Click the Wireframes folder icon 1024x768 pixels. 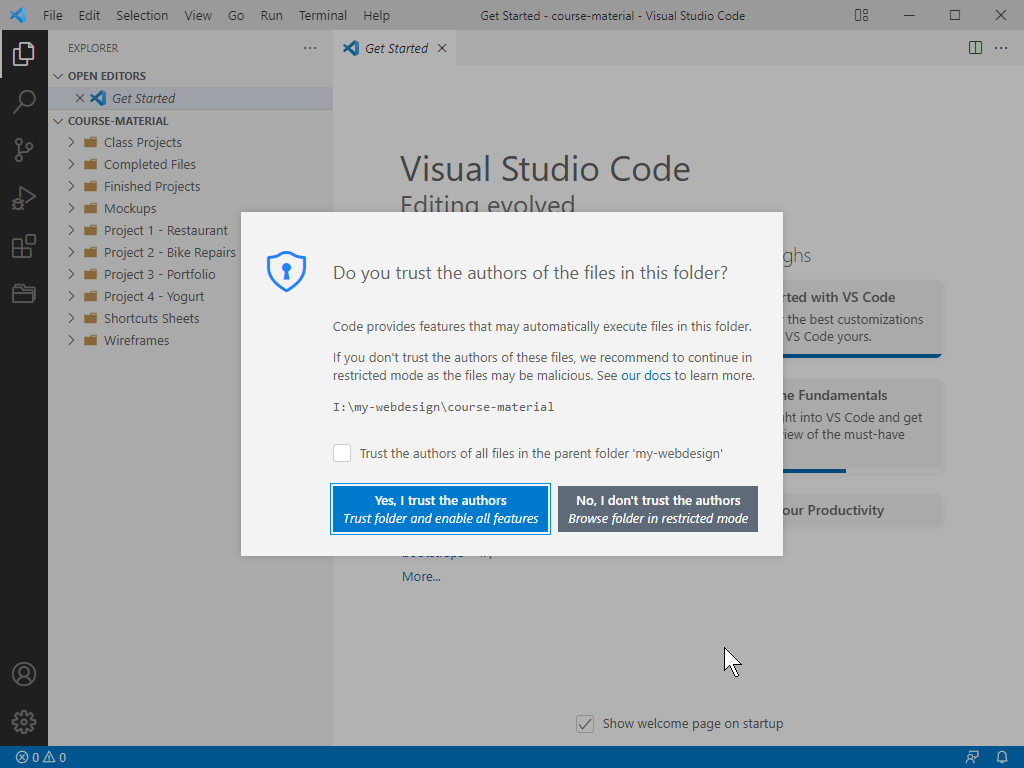pos(91,340)
